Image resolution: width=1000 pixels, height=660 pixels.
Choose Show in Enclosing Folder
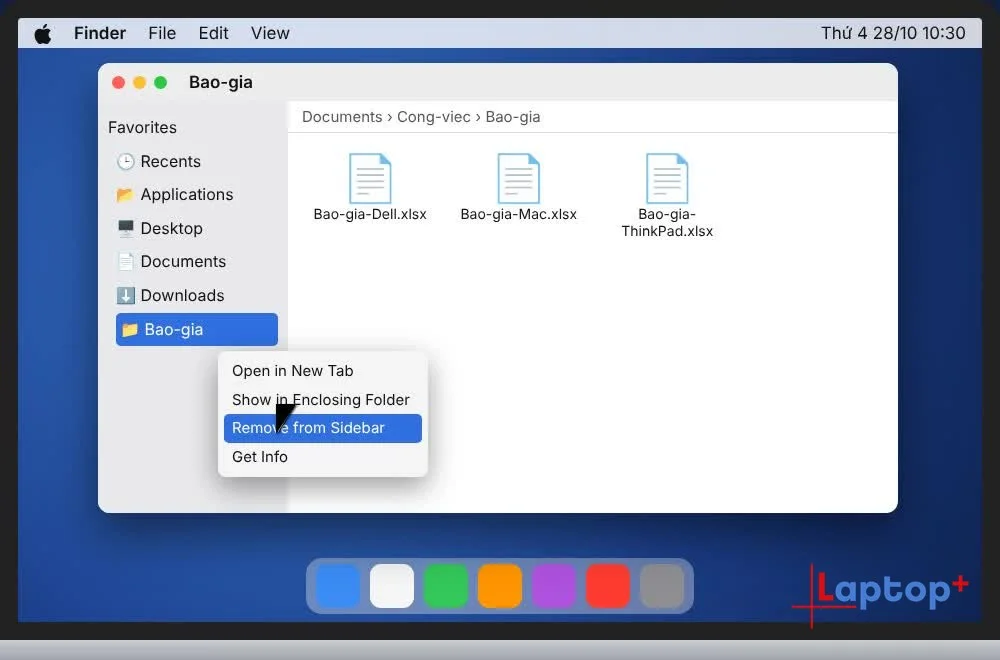click(x=323, y=400)
